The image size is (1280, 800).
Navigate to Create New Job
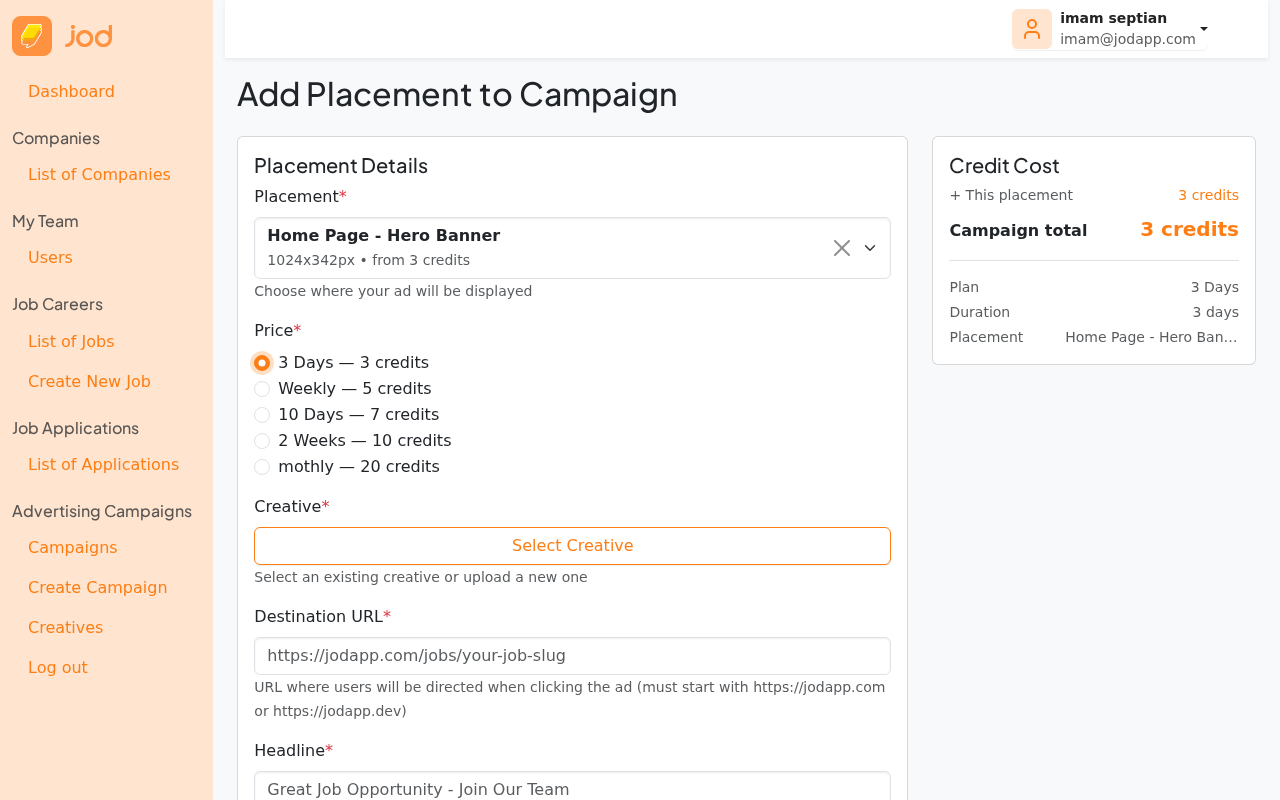click(x=89, y=382)
